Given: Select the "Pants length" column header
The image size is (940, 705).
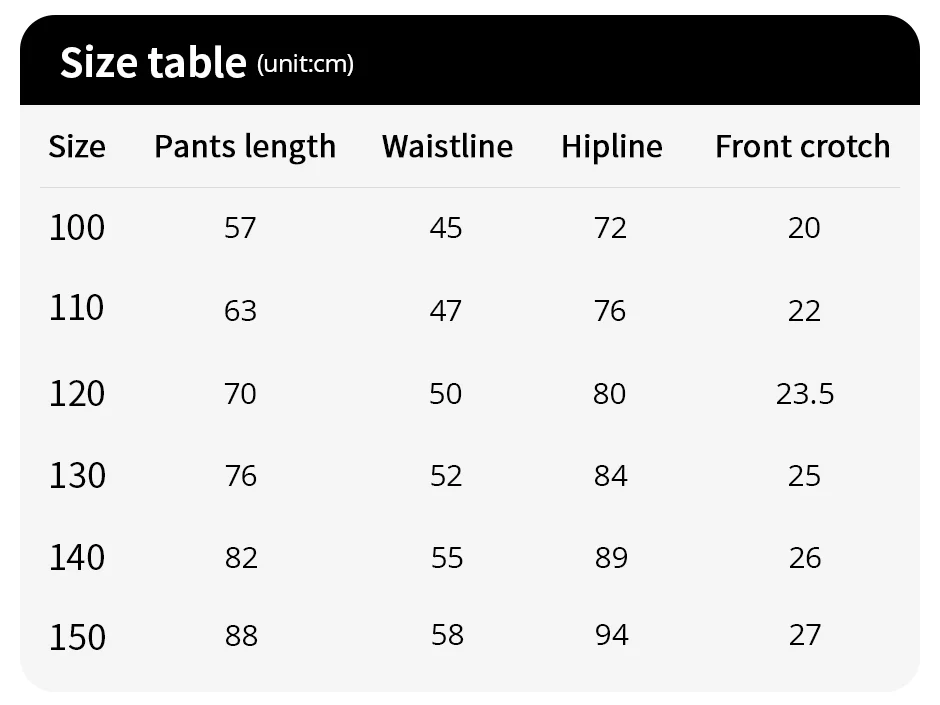Looking at the screenshot, I should point(245,147).
